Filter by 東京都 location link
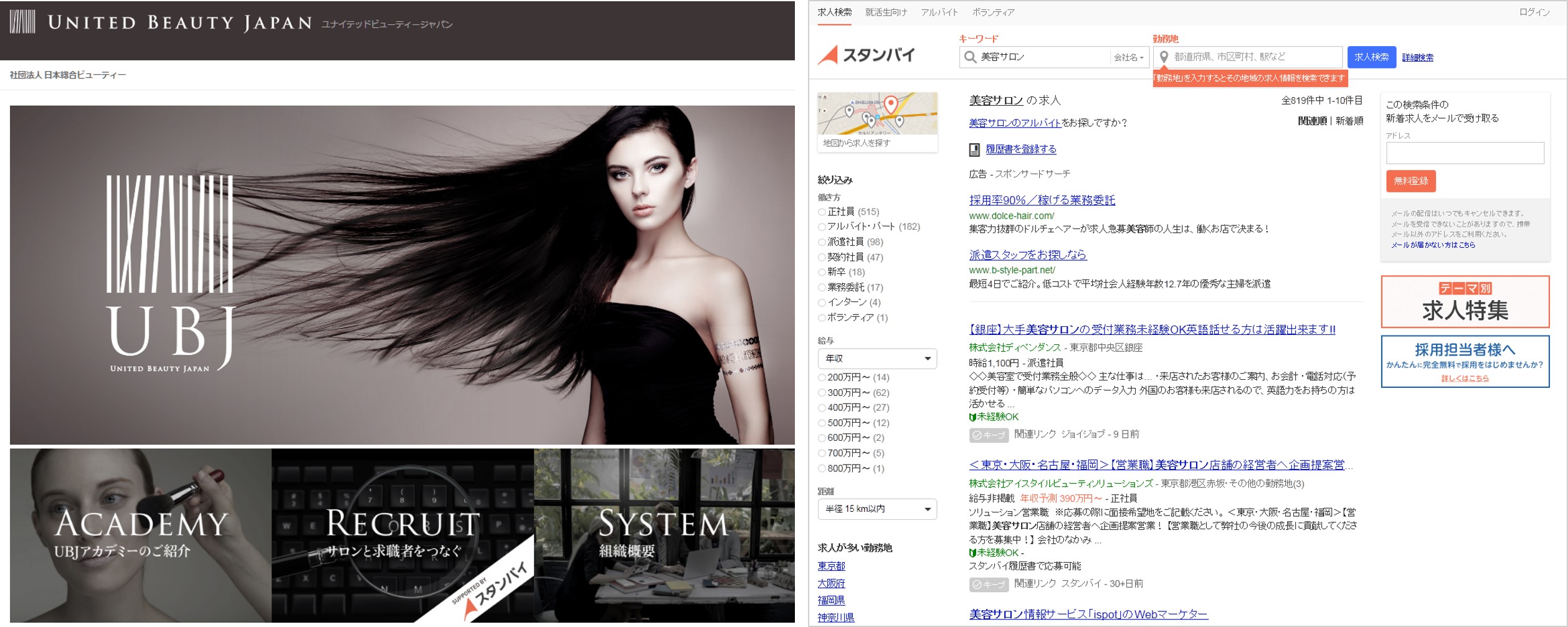This screenshot has height=627, width=1568. pyautogui.click(x=831, y=567)
